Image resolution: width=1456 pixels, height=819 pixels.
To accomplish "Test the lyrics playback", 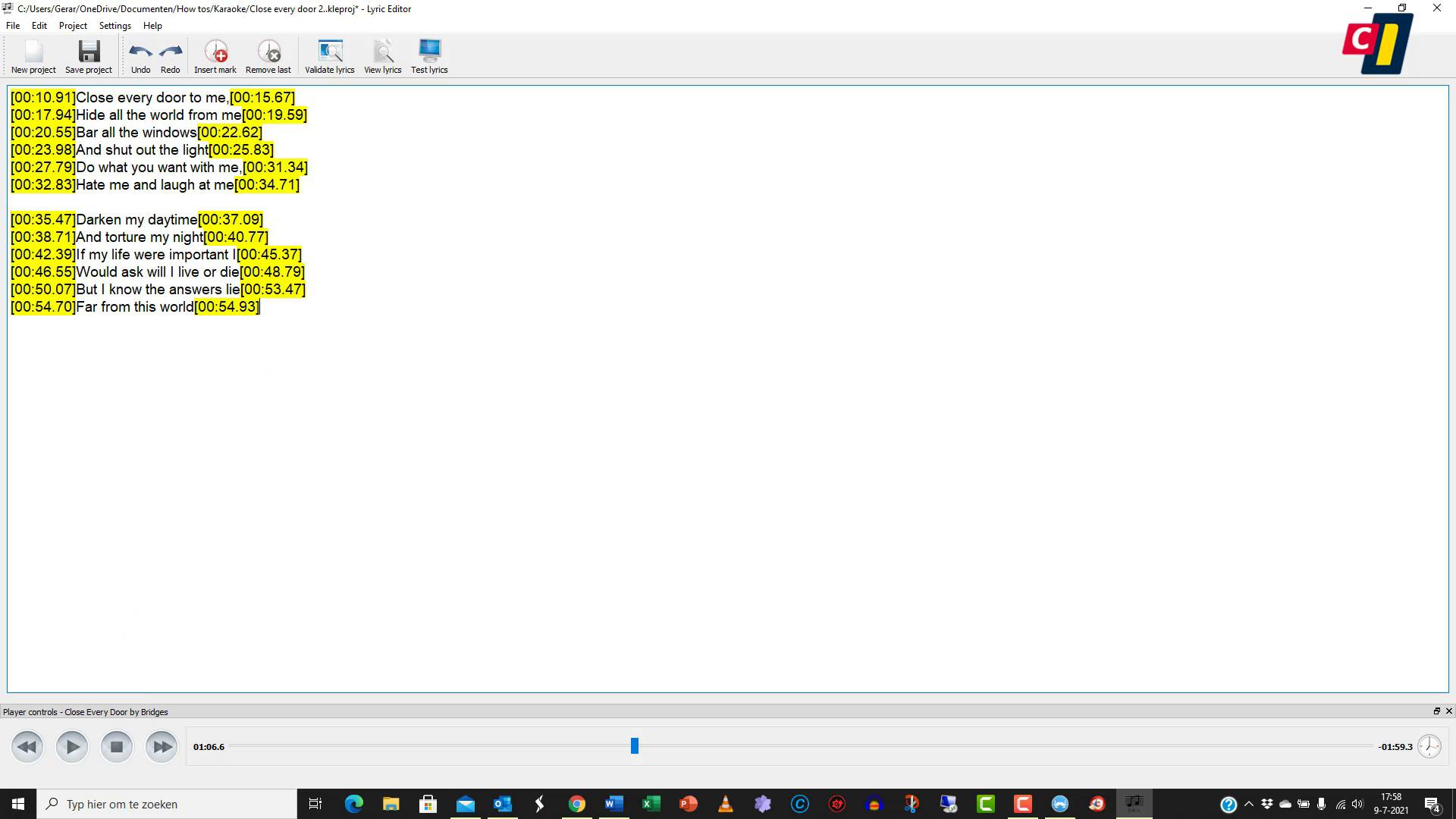I will click(429, 55).
